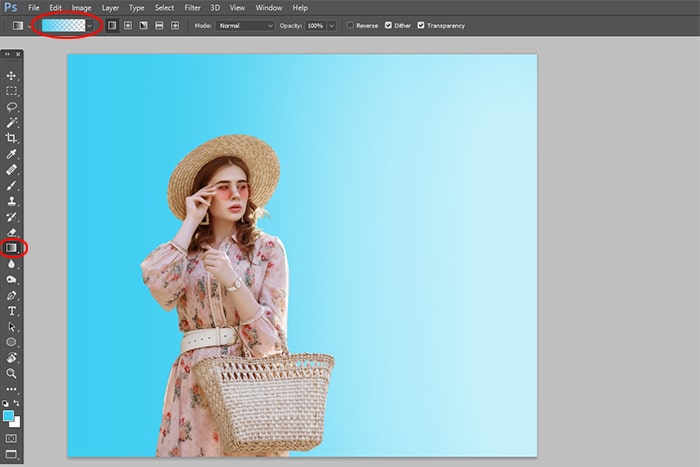
Task: Change the screen mode
Action: click(12, 454)
